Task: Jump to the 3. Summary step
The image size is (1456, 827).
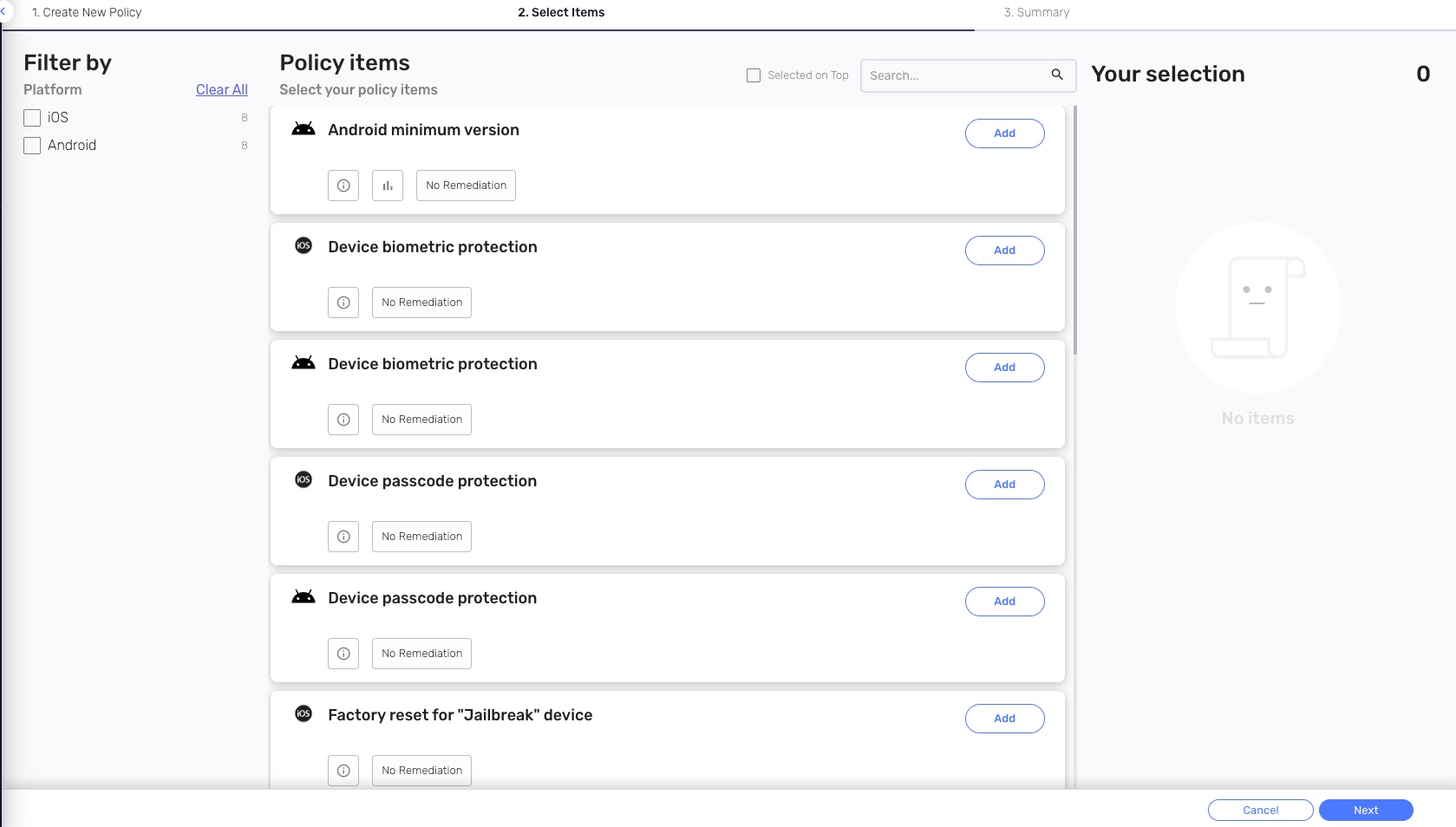Action: tap(1036, 12)
